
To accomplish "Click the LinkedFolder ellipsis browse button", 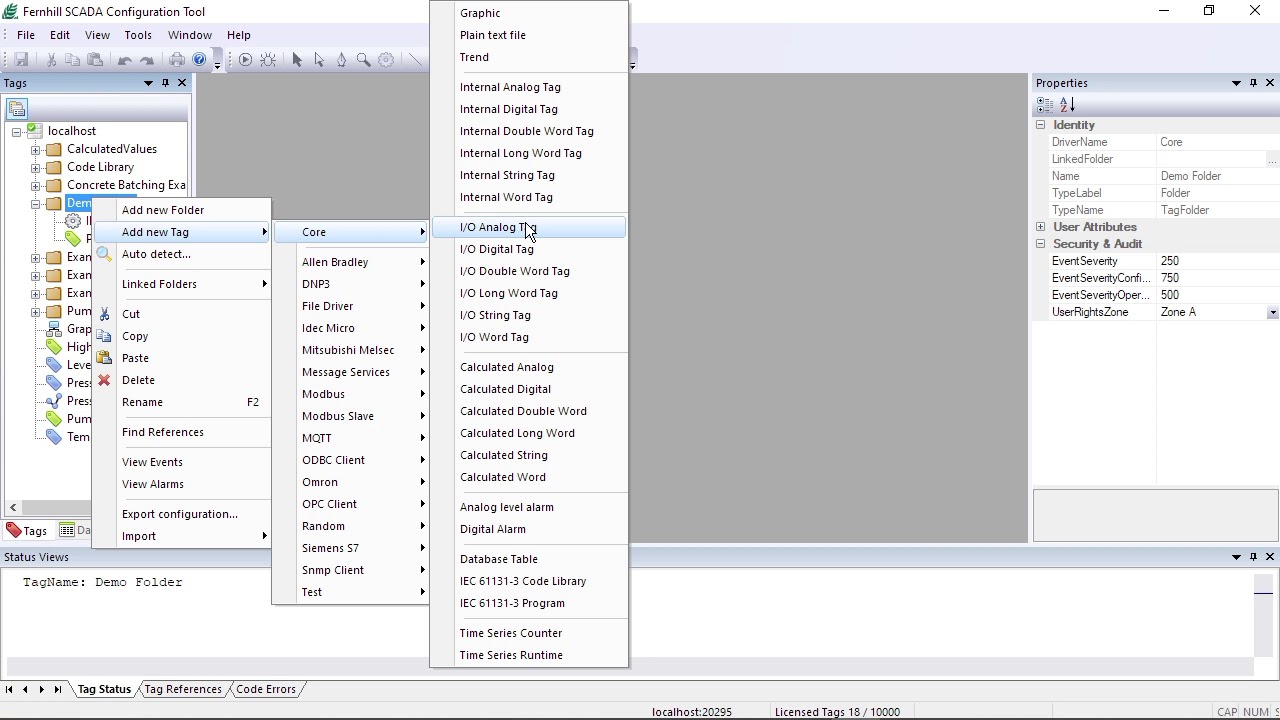I will tap(1272, 160).
